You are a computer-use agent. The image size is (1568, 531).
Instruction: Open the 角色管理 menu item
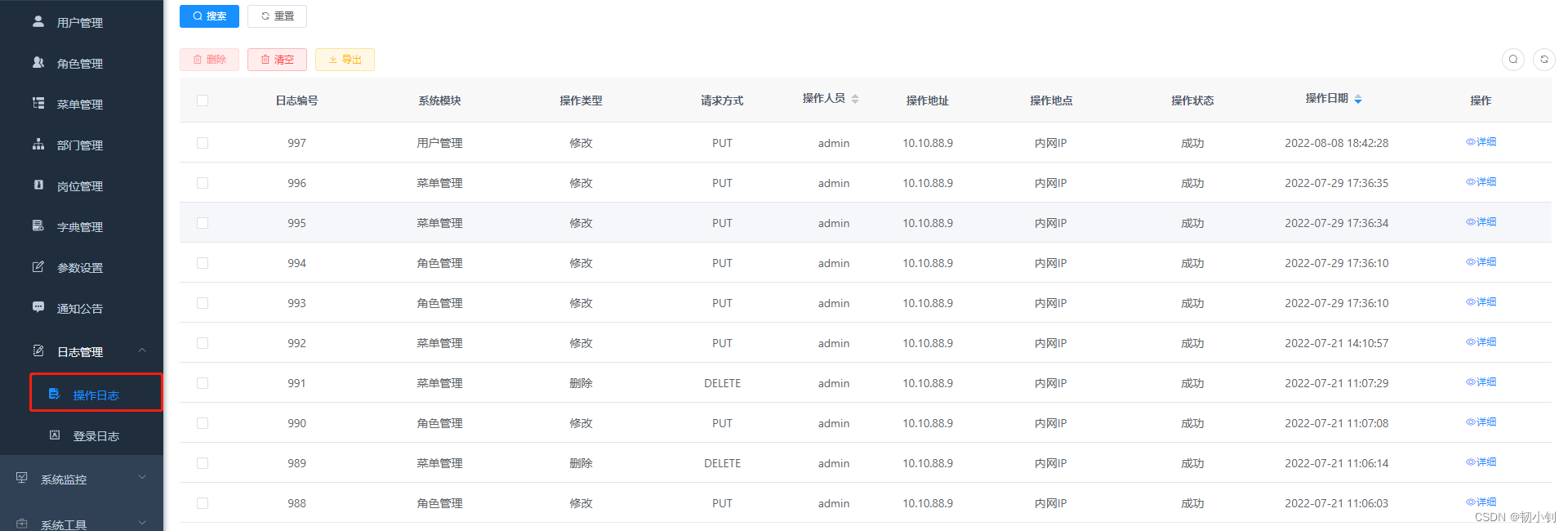(82, 64)
